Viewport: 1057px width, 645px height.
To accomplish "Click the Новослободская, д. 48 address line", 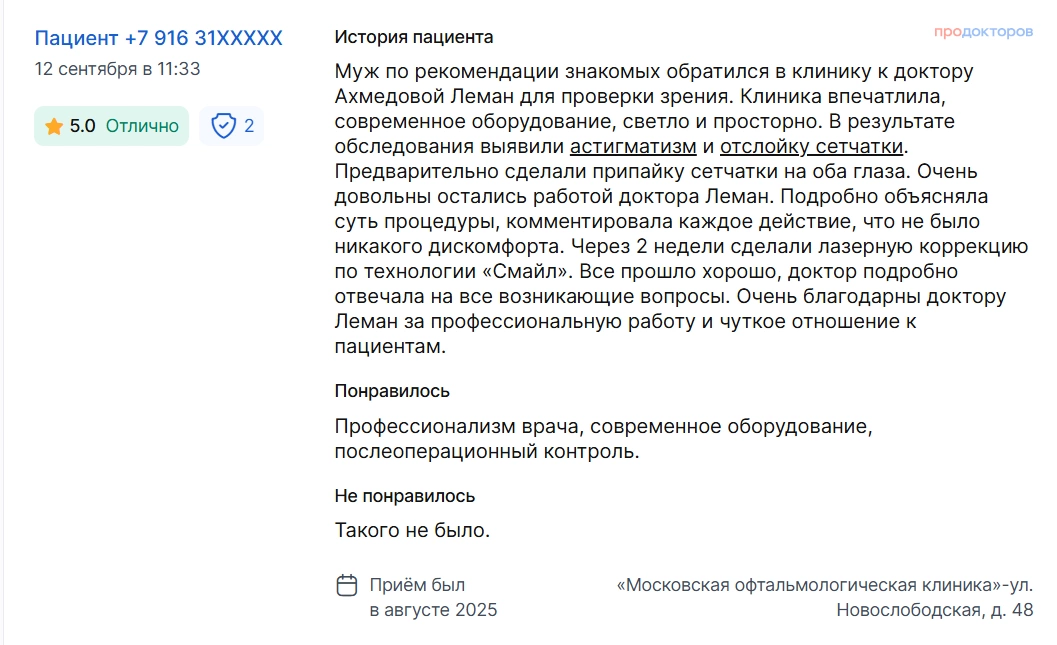I will pos(934,610).
